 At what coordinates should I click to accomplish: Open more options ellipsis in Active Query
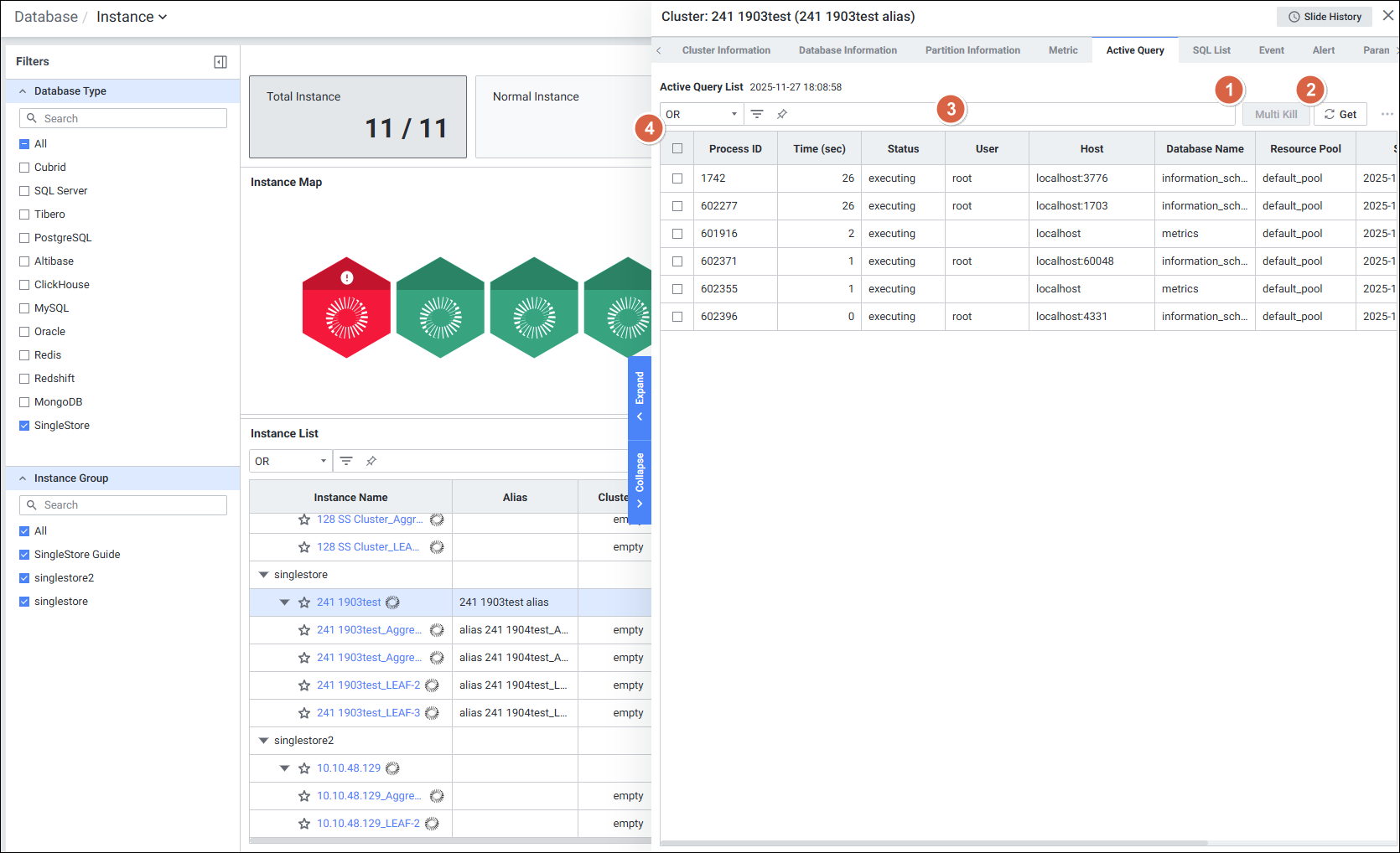(x=1387, y=114)
